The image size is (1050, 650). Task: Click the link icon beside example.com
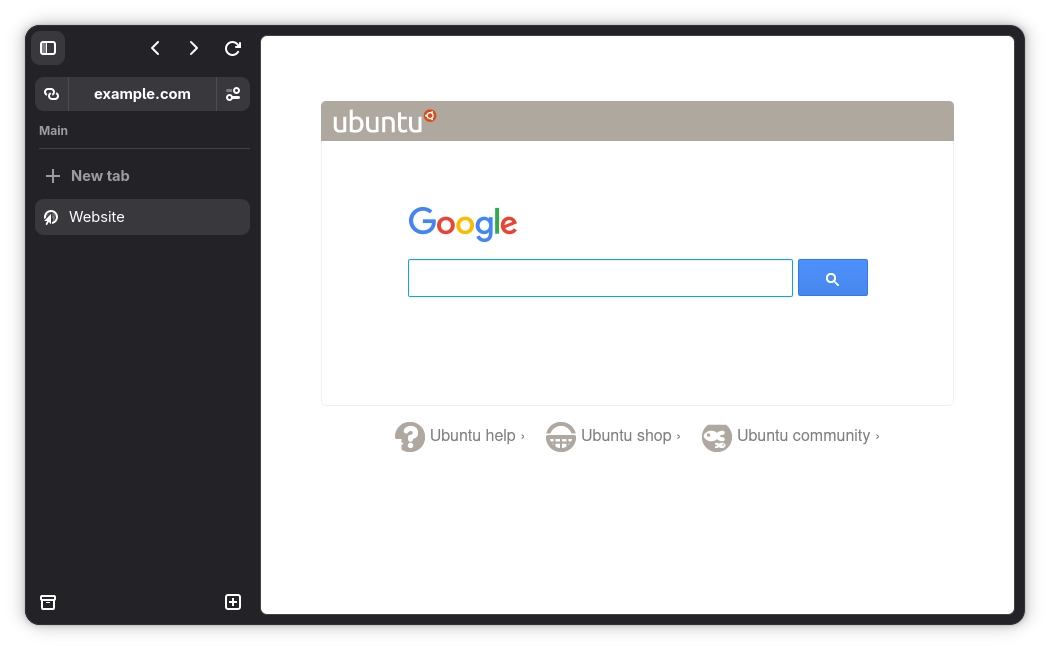pyautogui.click(x=52, y=94)
